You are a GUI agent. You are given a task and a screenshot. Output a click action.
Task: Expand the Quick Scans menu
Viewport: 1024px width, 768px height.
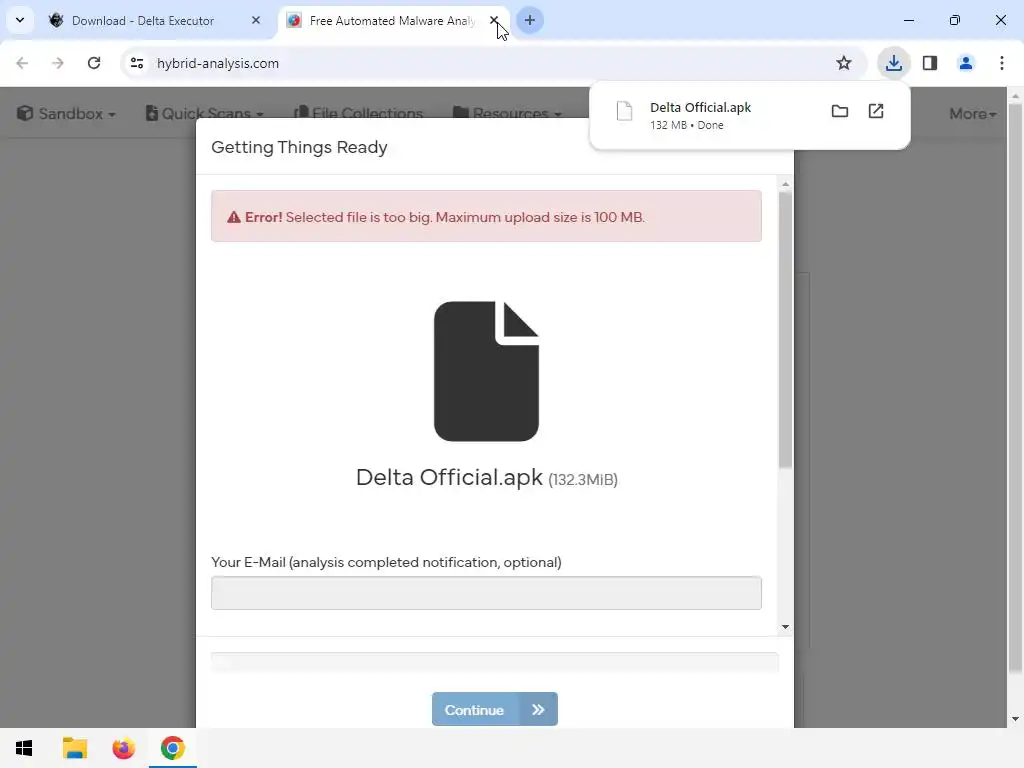(x=204, y=114)
